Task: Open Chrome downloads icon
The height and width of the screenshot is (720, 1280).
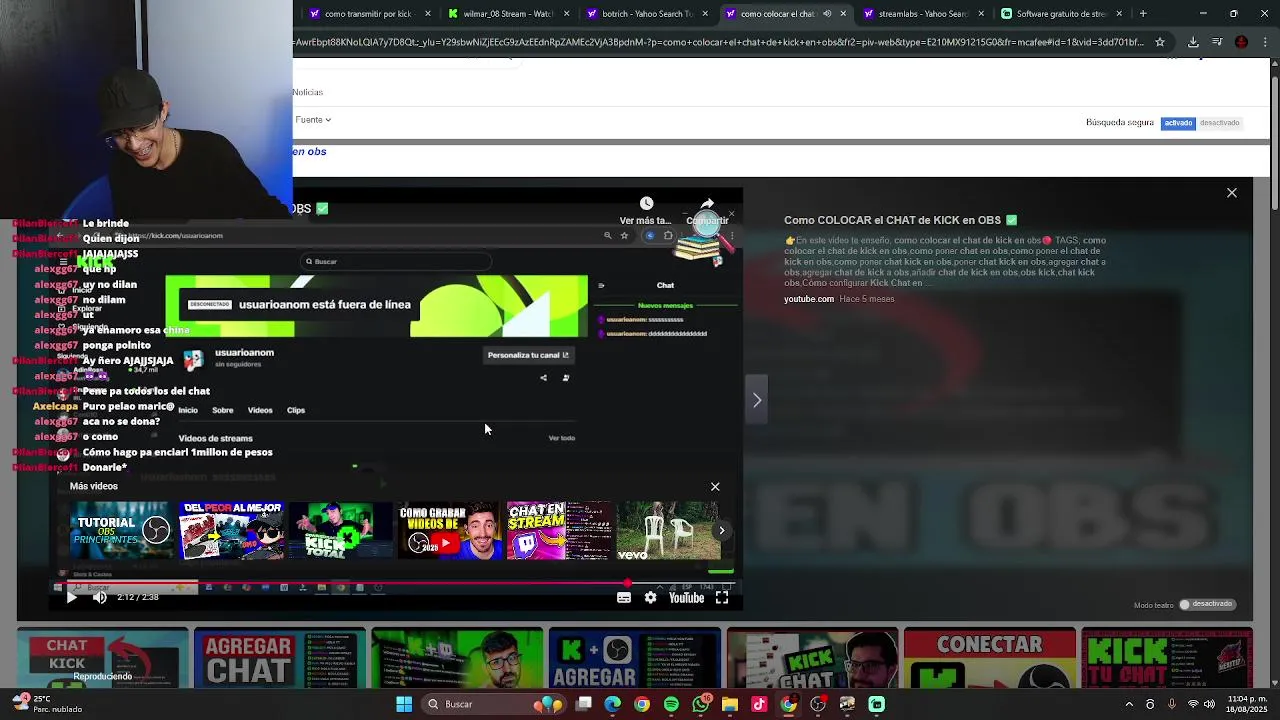Action: (1193, 42)
